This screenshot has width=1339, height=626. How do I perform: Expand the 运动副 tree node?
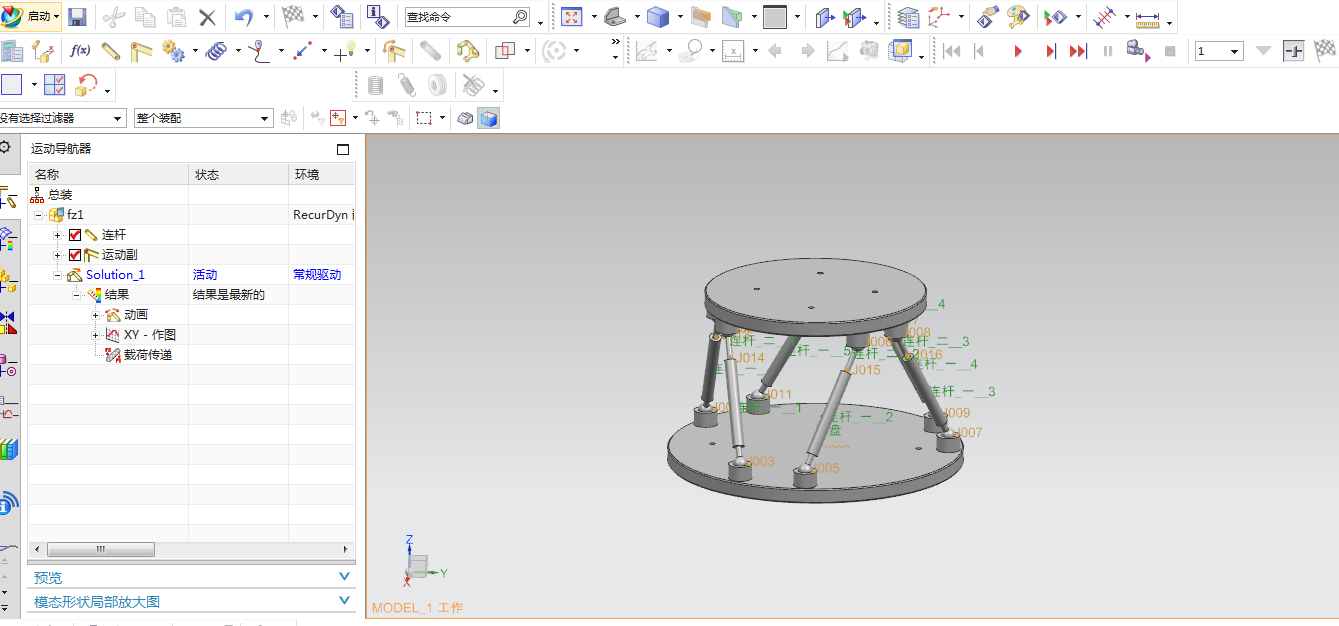coord(58,255)
